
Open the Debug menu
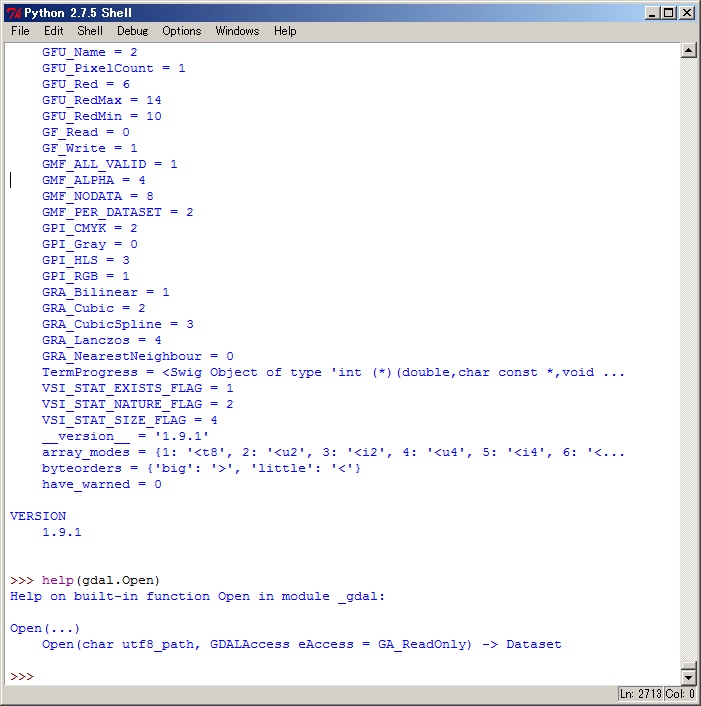[x=132, y=31]
